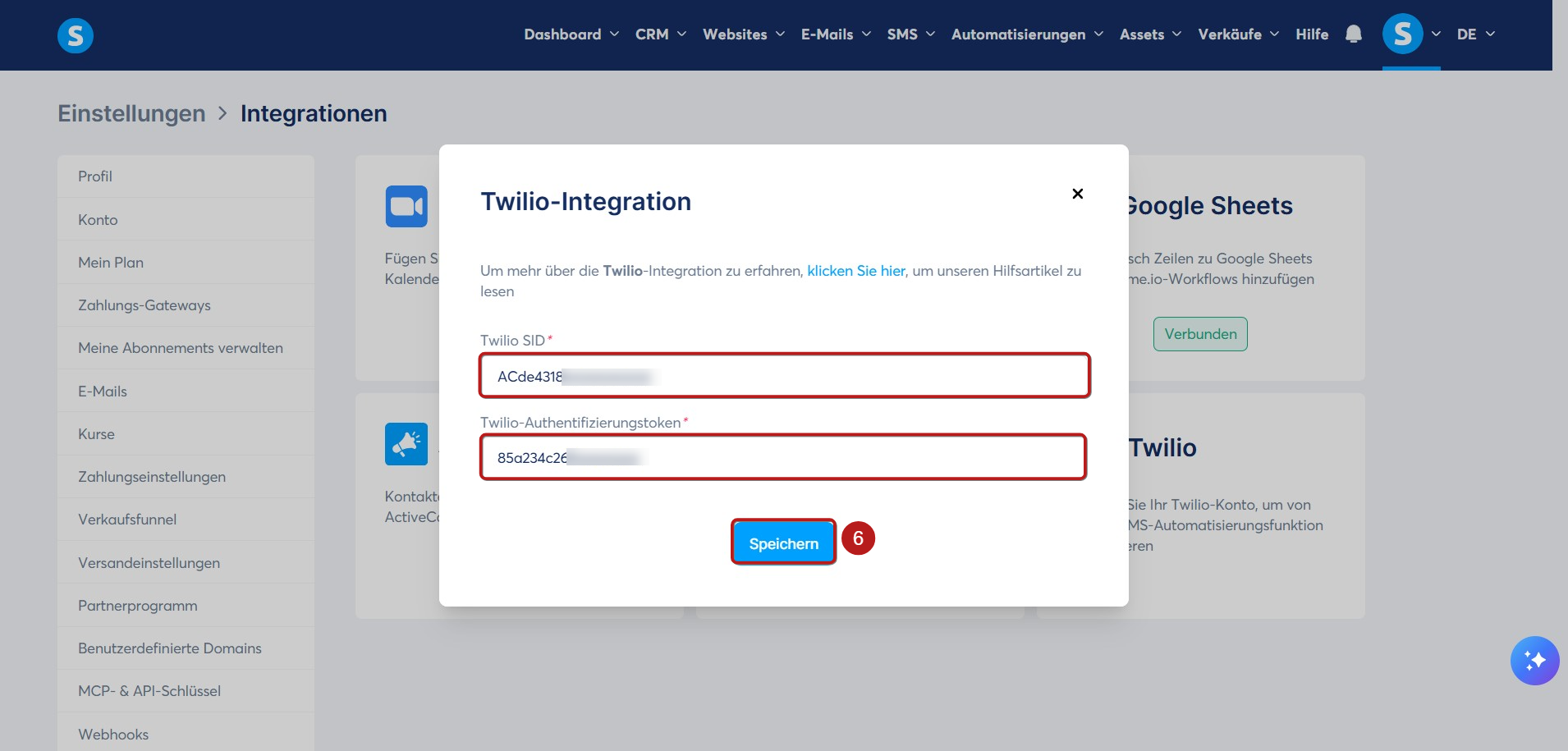Open Versandeinstellungen in sidebar
The height and width of the screenshot is (751, 1568).
point(186,563)
